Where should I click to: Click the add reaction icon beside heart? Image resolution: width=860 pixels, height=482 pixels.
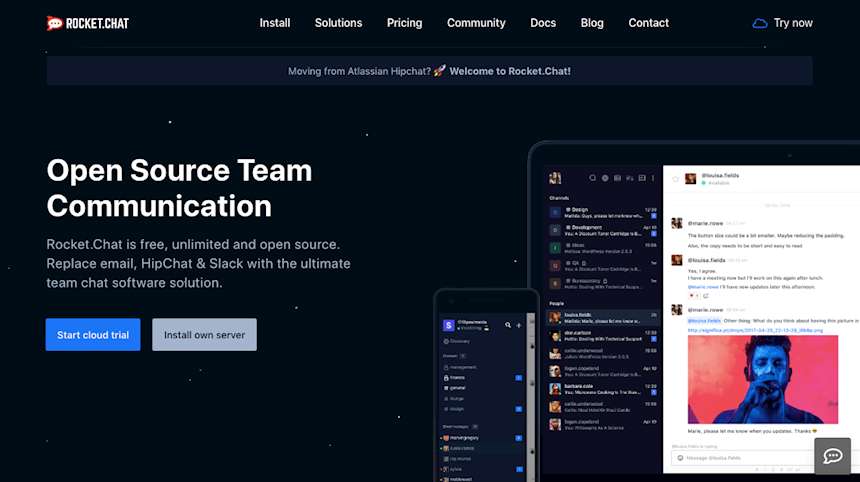706,296
